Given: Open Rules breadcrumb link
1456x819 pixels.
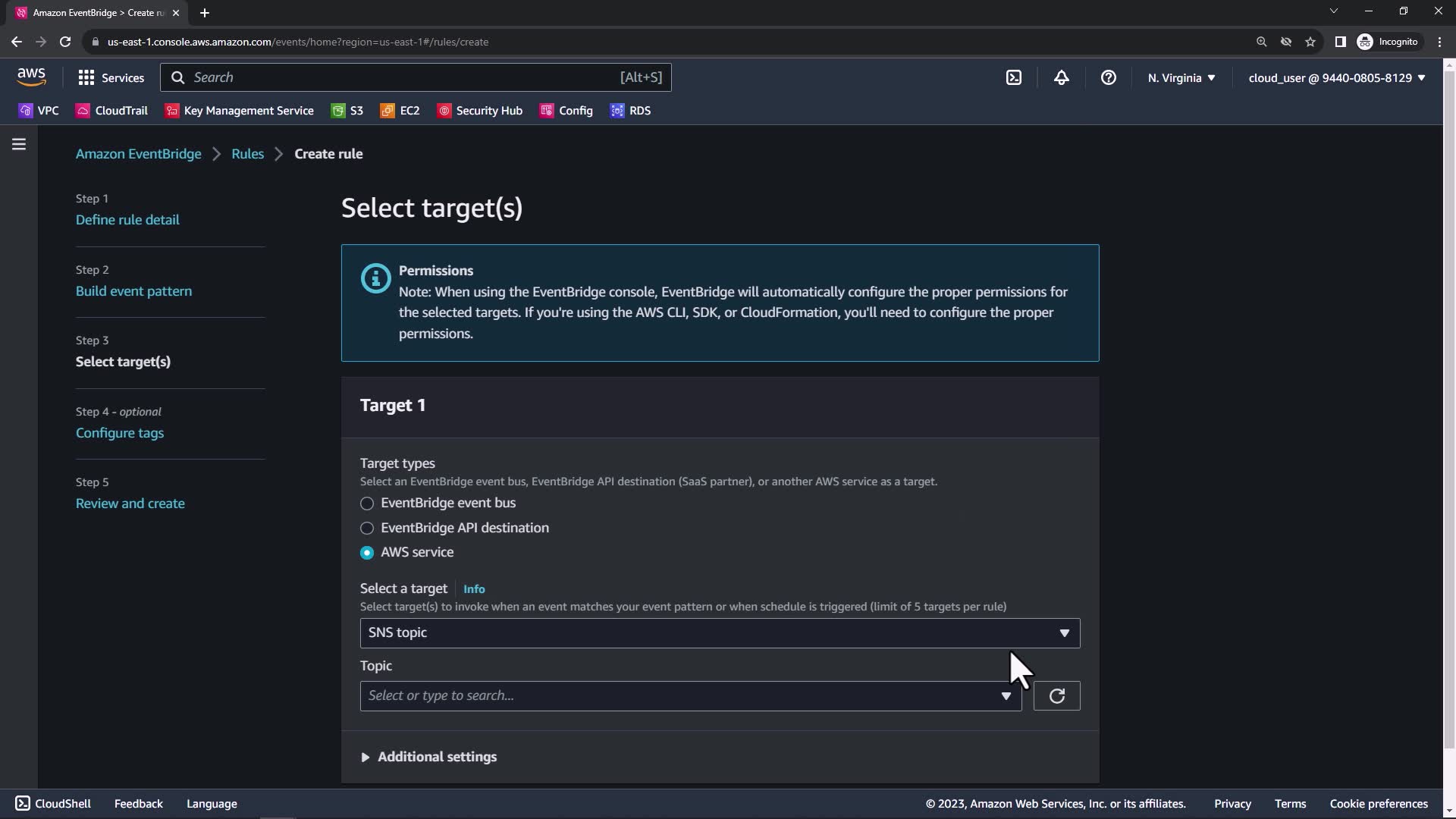Looking at the screenshot, I should (x=247, y=154).
